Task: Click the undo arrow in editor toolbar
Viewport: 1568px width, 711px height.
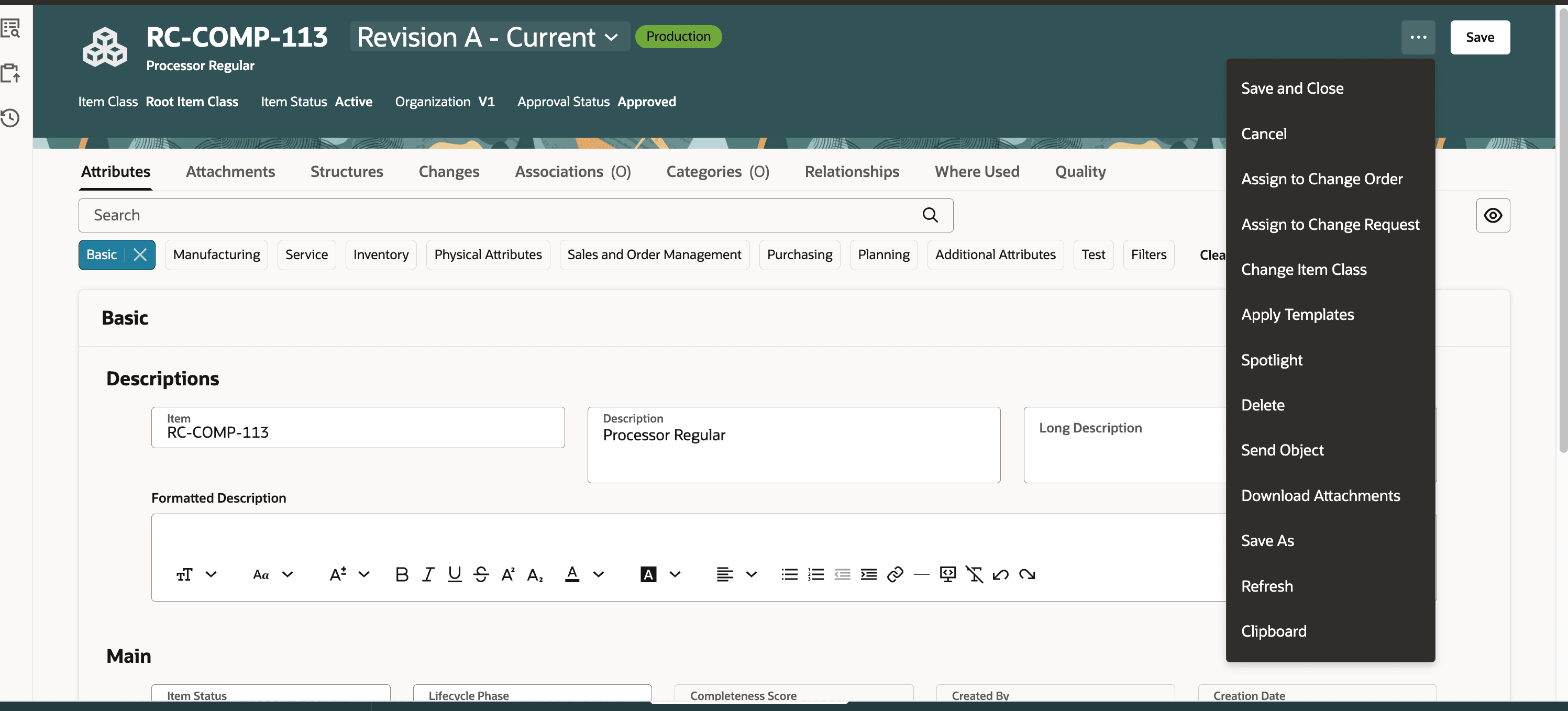Action: pos(1000,574)
